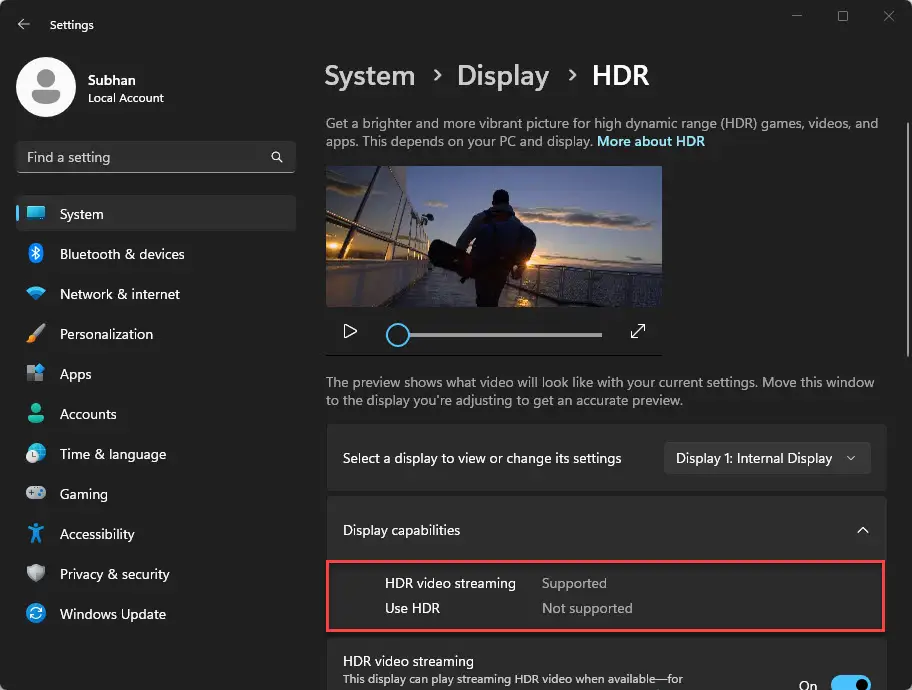Collapse the Display capabilities section
Screen dimensions: 912x690
(862, 530)
